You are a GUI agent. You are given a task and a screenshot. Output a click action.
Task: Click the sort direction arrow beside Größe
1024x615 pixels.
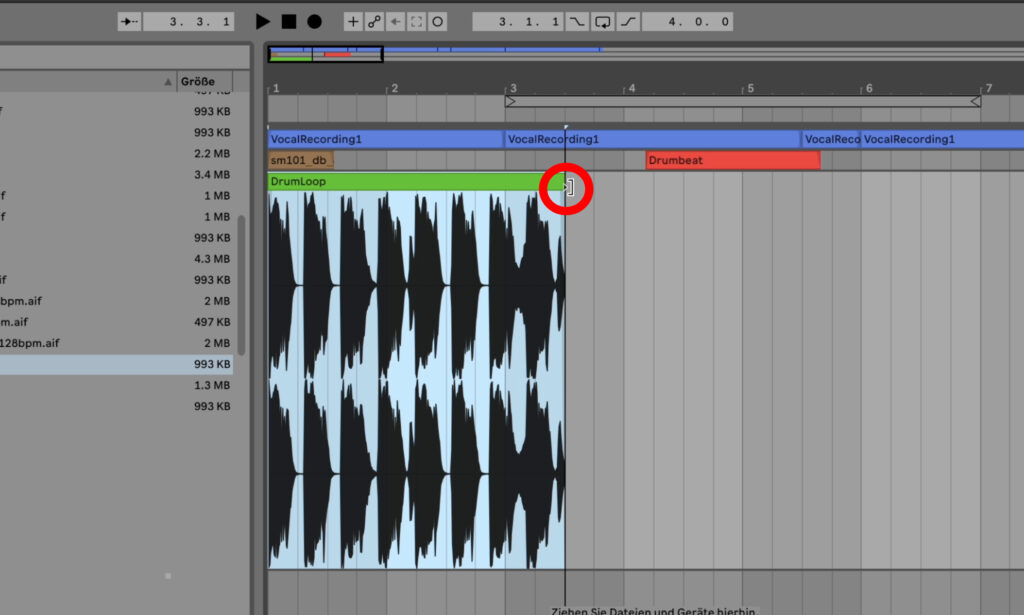click(x=168, y=82)
